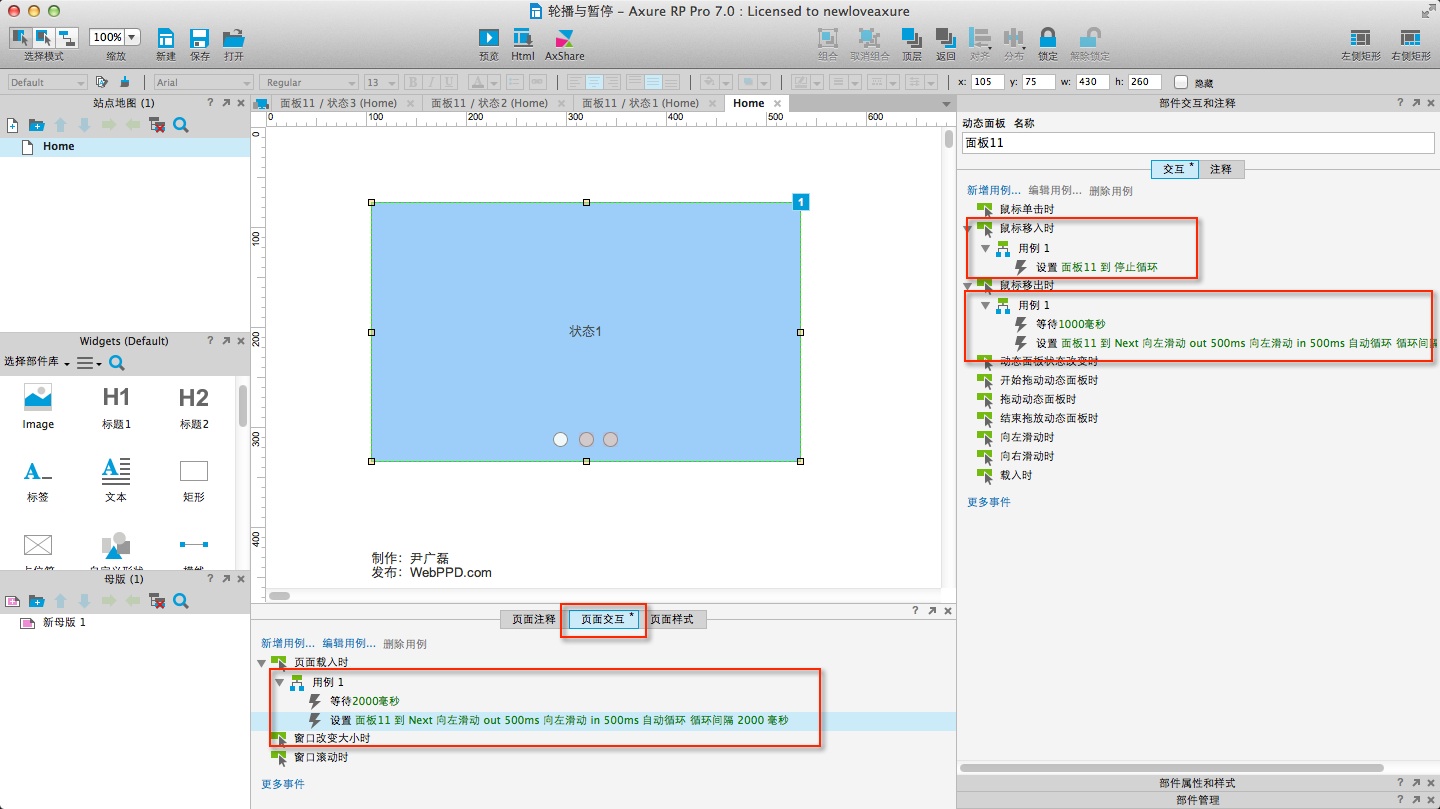Image resolution: width=1440 pixels, height=809 pixels.
Task: Click the 保存 (Save) icon
Action: click(x=199, y=38)
